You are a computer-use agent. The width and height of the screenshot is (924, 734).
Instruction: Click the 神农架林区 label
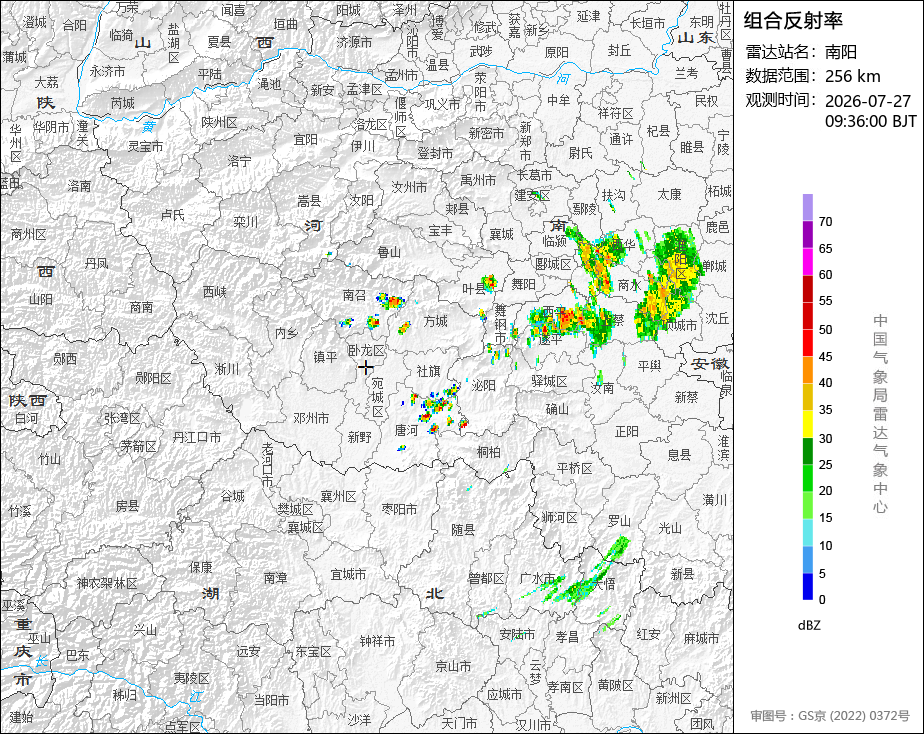(107, 583)
